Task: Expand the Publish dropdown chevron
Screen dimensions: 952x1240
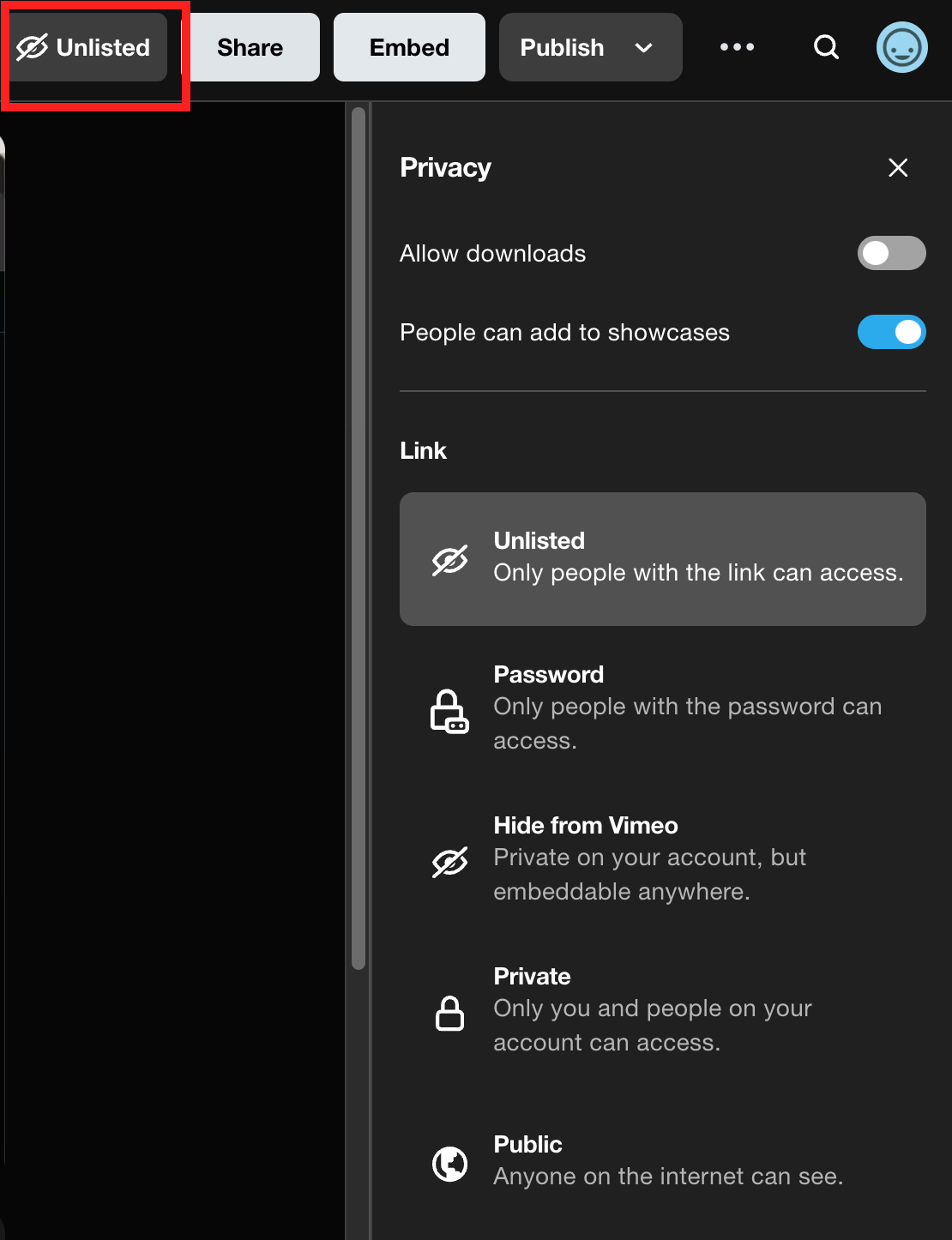Action: click(x=644, y=48)
